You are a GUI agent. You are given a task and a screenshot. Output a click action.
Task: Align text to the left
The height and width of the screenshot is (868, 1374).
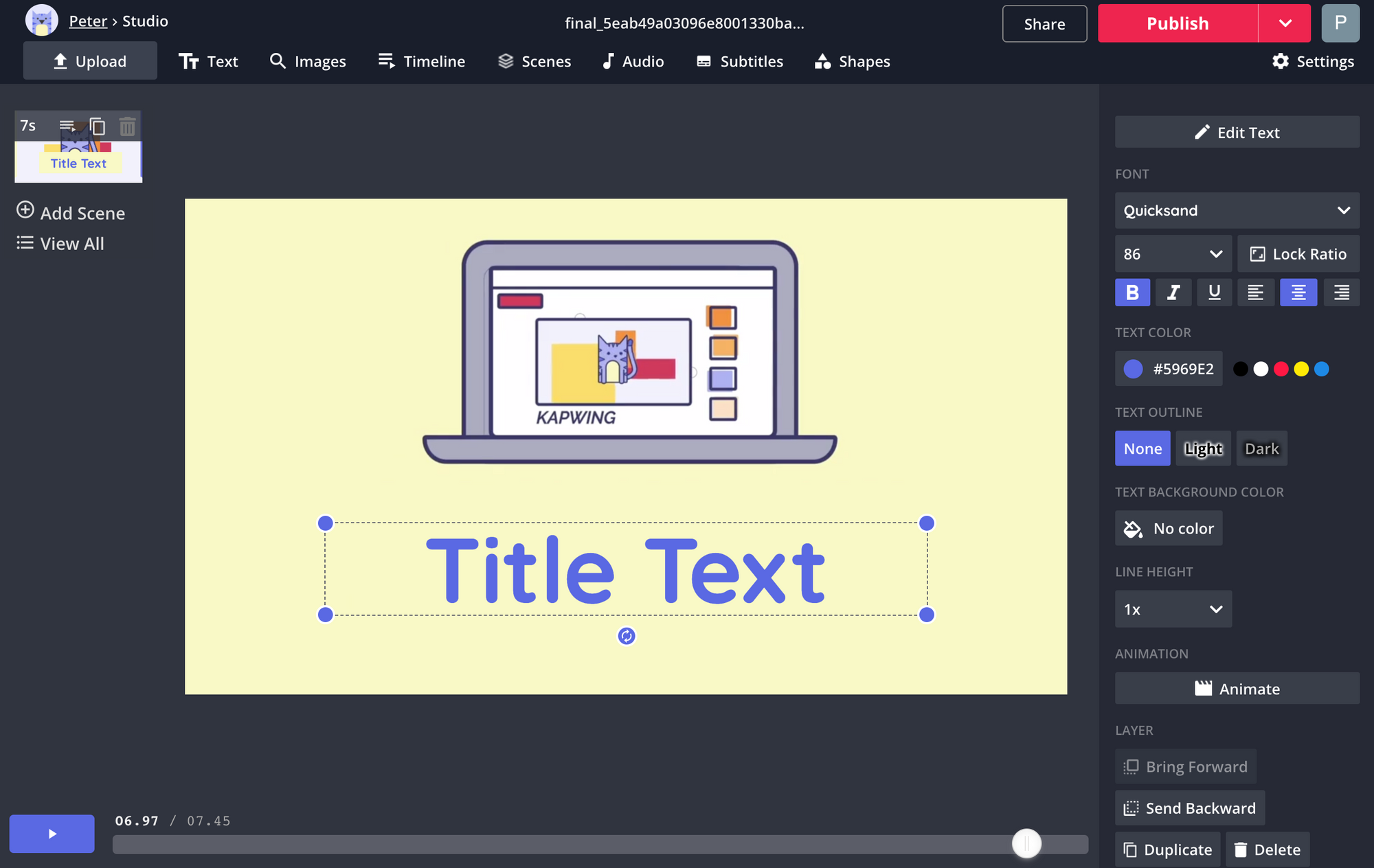1255,293
